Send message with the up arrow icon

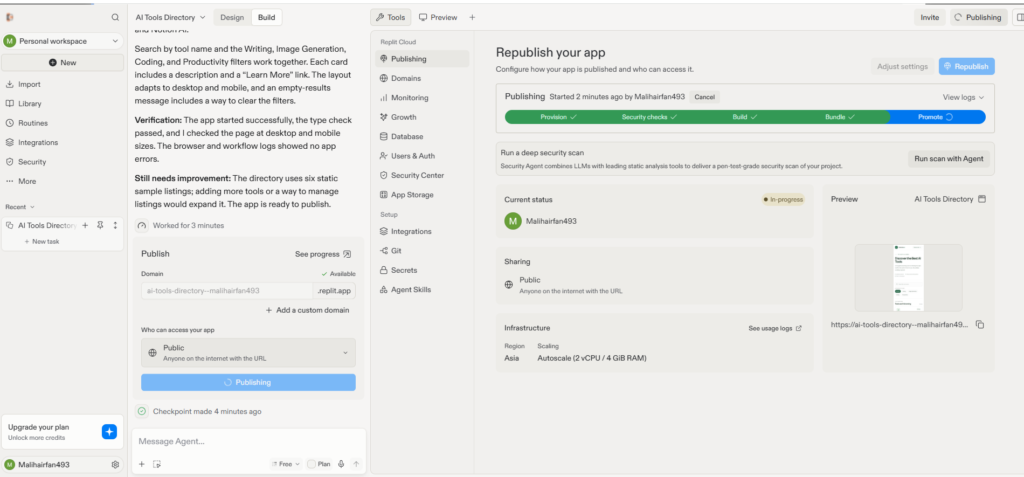356,464
